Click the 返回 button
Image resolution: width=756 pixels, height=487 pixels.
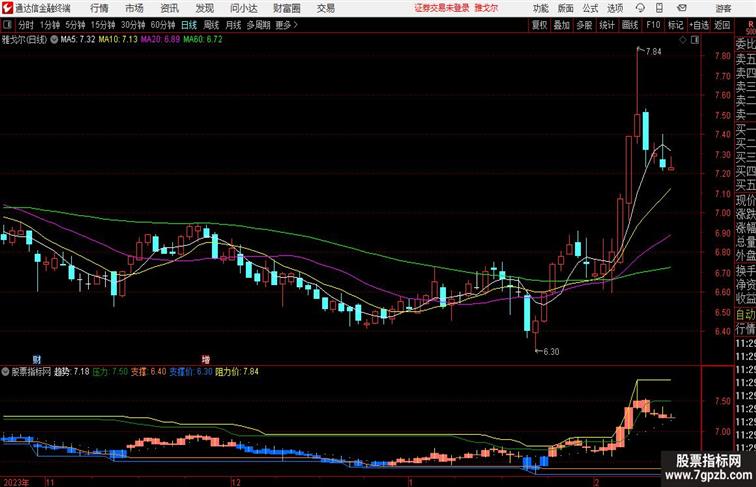722,25
